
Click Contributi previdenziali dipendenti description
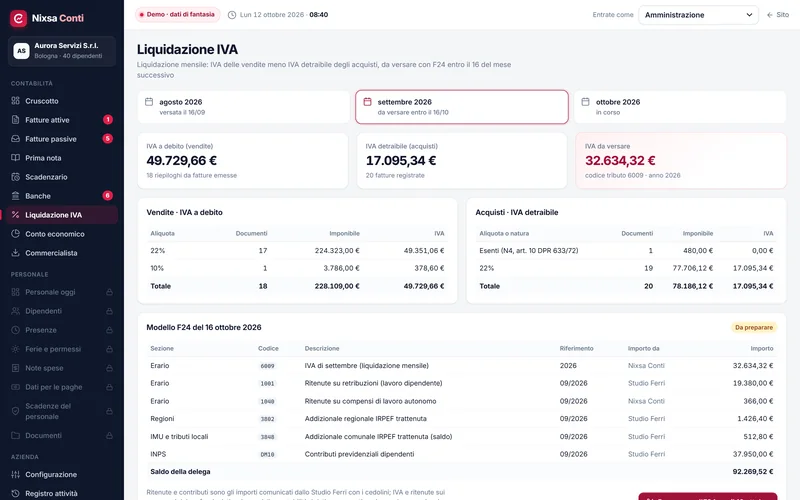[x=359, y=454]
